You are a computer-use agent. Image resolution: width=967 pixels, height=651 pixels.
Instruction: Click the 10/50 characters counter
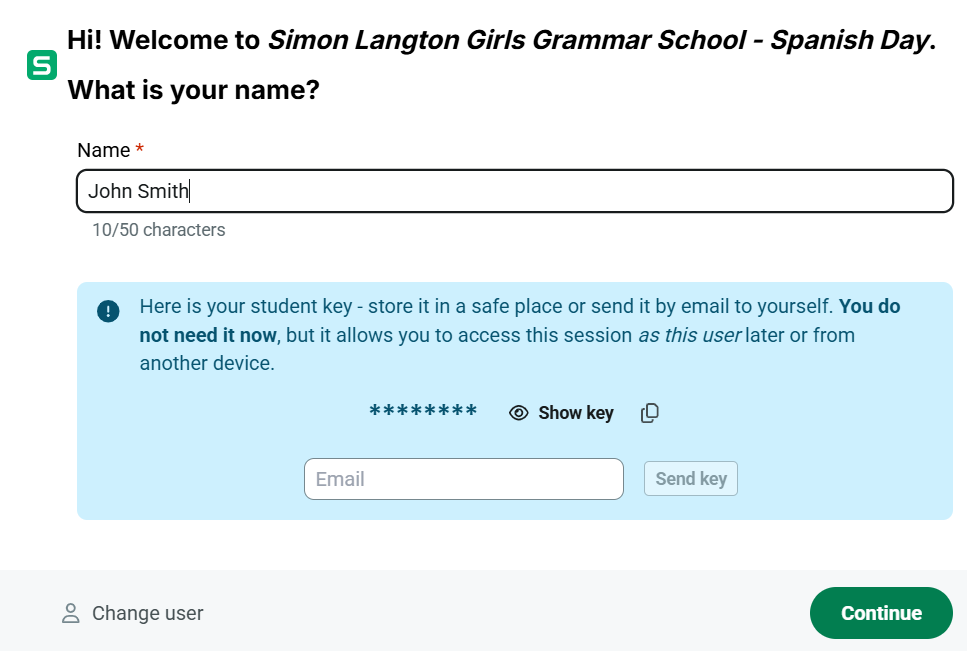click(x=158, y=230)
